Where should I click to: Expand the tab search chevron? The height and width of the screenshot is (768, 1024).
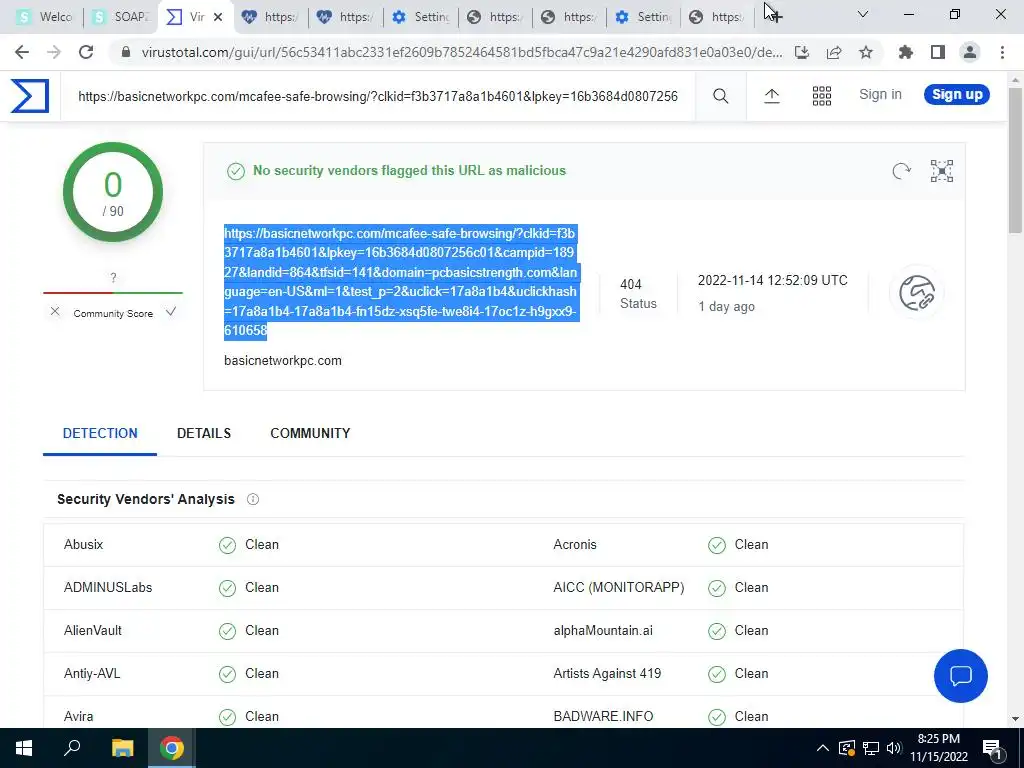coord(863,14)
